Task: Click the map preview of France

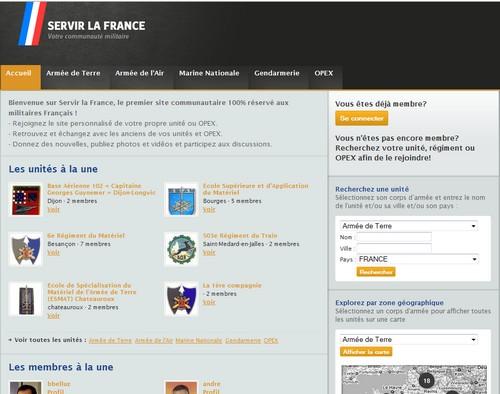Action: (x=414, y=380)
